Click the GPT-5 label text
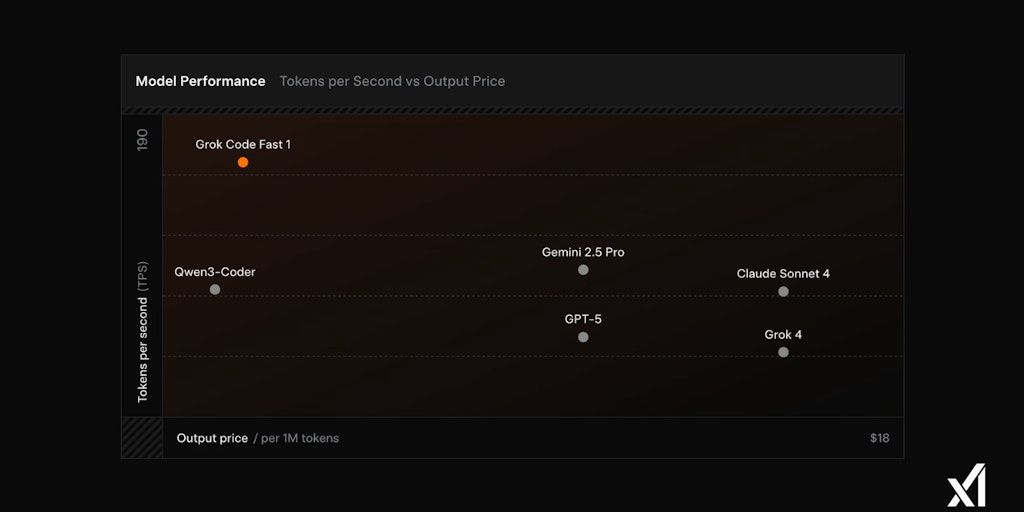Image resolution: width=1024 pixels, height=512 pixels. pos(583,320)
